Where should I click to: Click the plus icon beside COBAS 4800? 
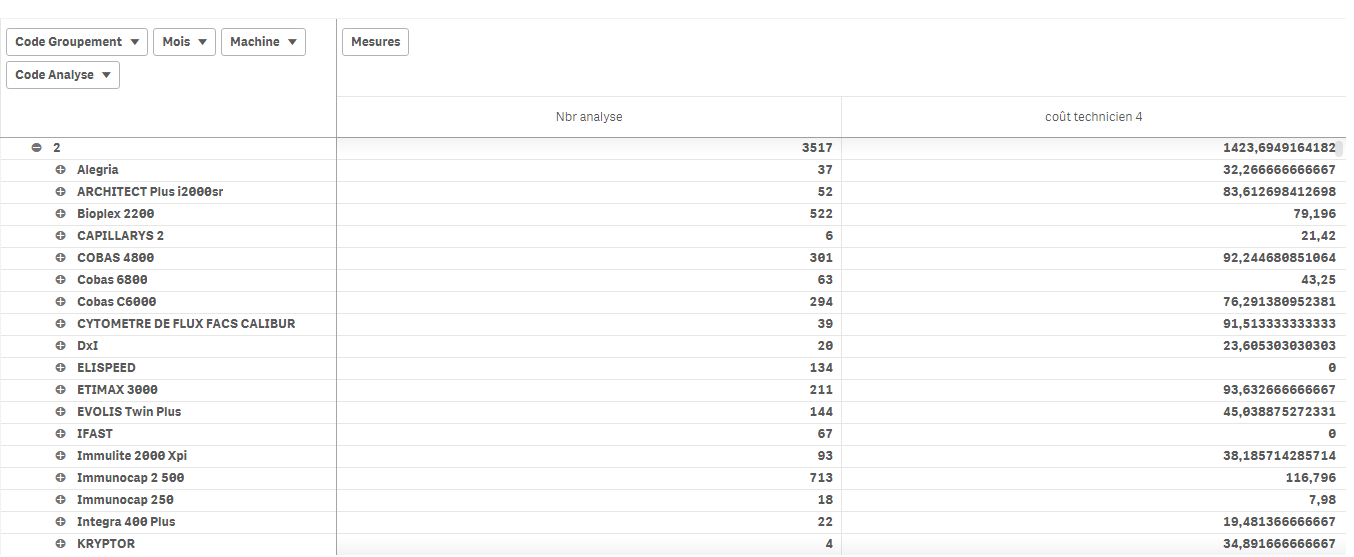coord(61,258)
